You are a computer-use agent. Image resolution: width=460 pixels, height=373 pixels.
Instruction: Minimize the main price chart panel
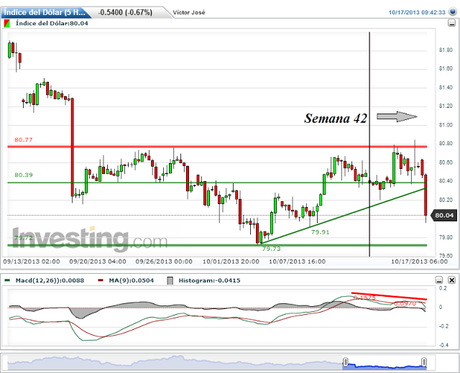tap(452, 23)
